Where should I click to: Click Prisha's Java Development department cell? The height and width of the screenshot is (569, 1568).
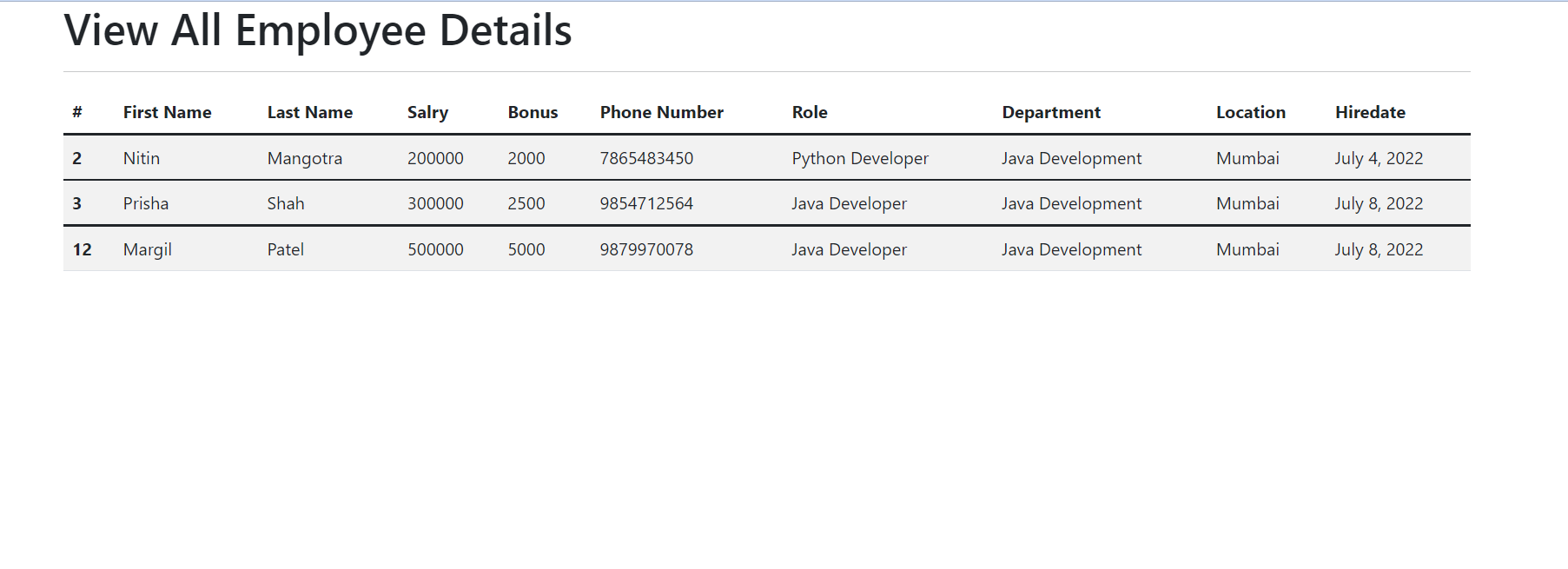[x=1072, y=204]
